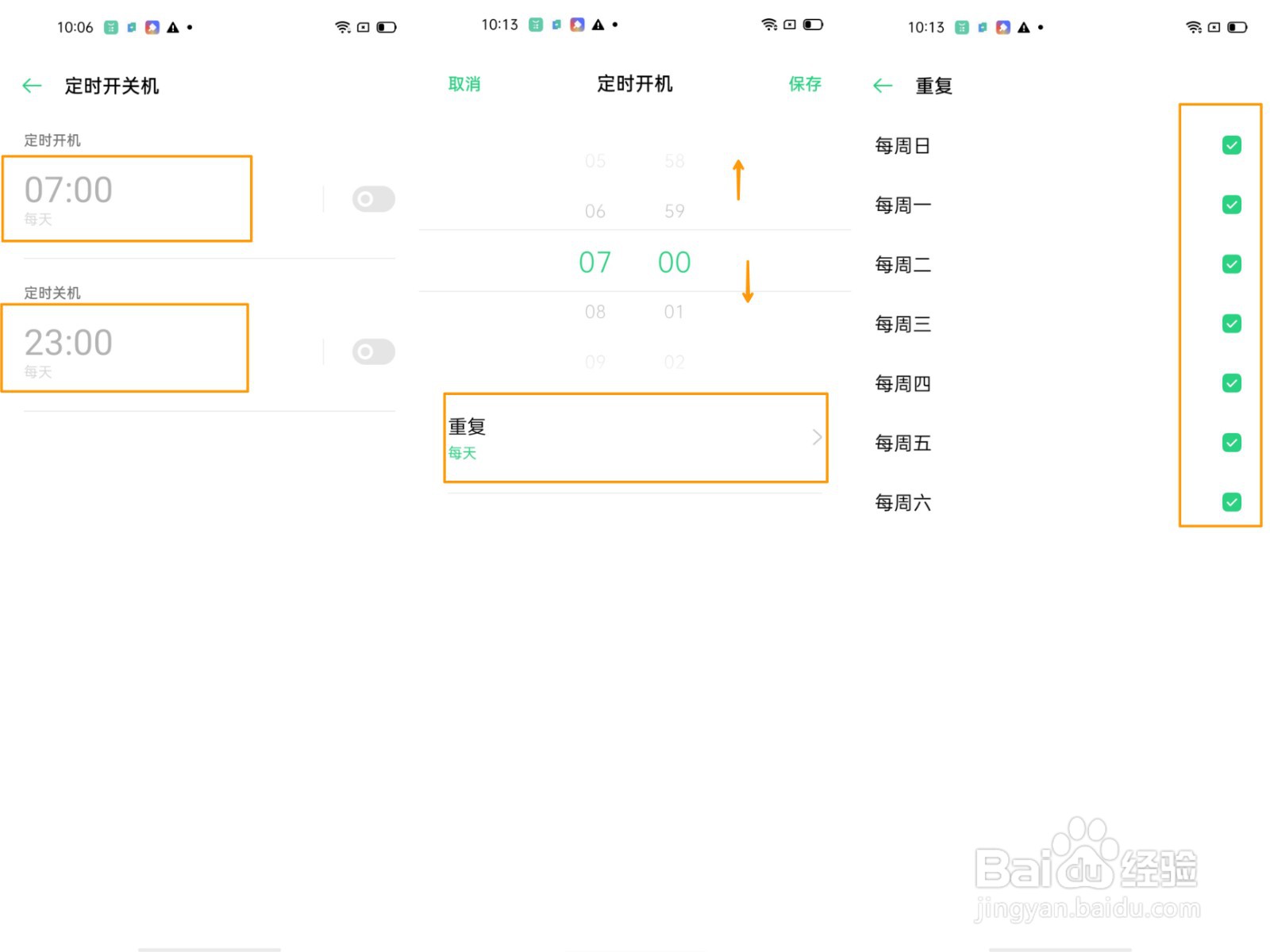Tap the 每周日 label
The image size is (1270, 952).
click(x=902, y=146)
